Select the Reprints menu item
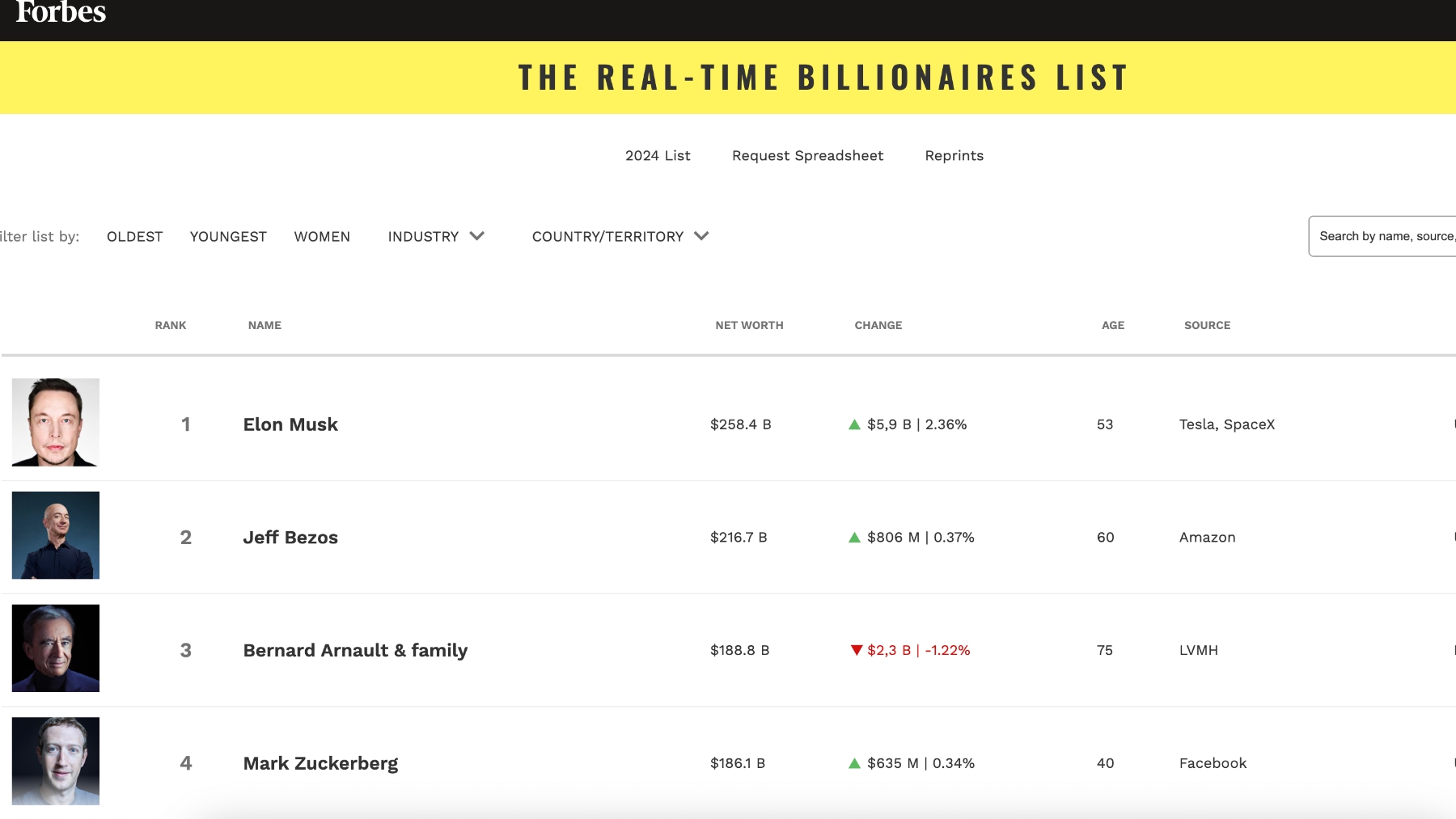This screenshot has height=819, width=1456. pos(954,154)
